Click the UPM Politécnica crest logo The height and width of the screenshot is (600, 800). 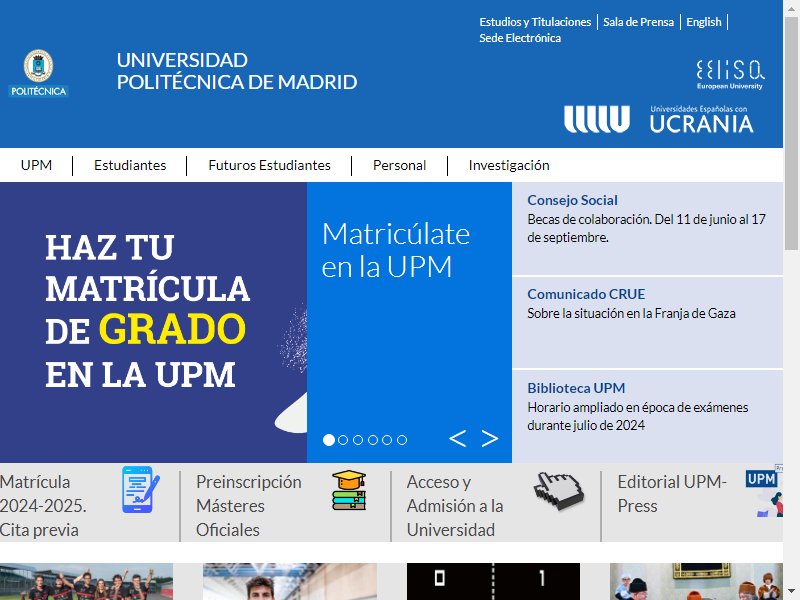point(38,73)
